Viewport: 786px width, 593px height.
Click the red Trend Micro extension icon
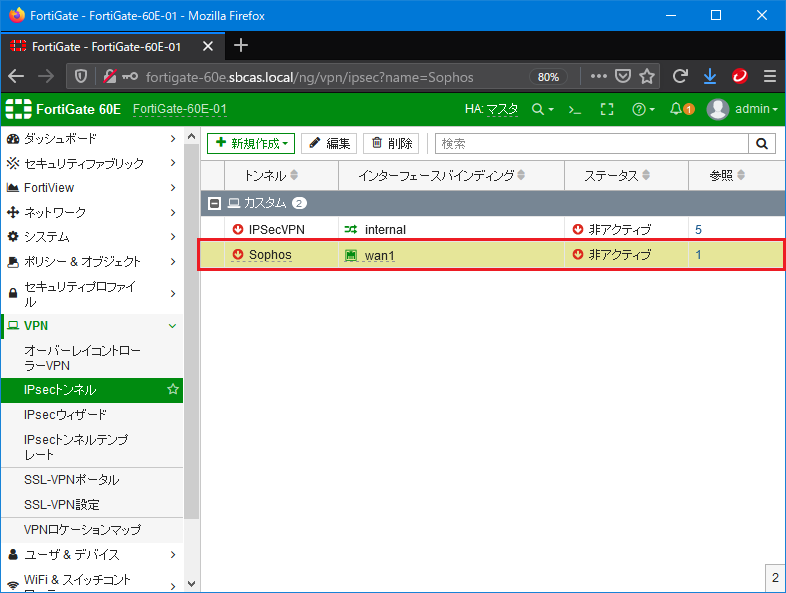(740, 77)
